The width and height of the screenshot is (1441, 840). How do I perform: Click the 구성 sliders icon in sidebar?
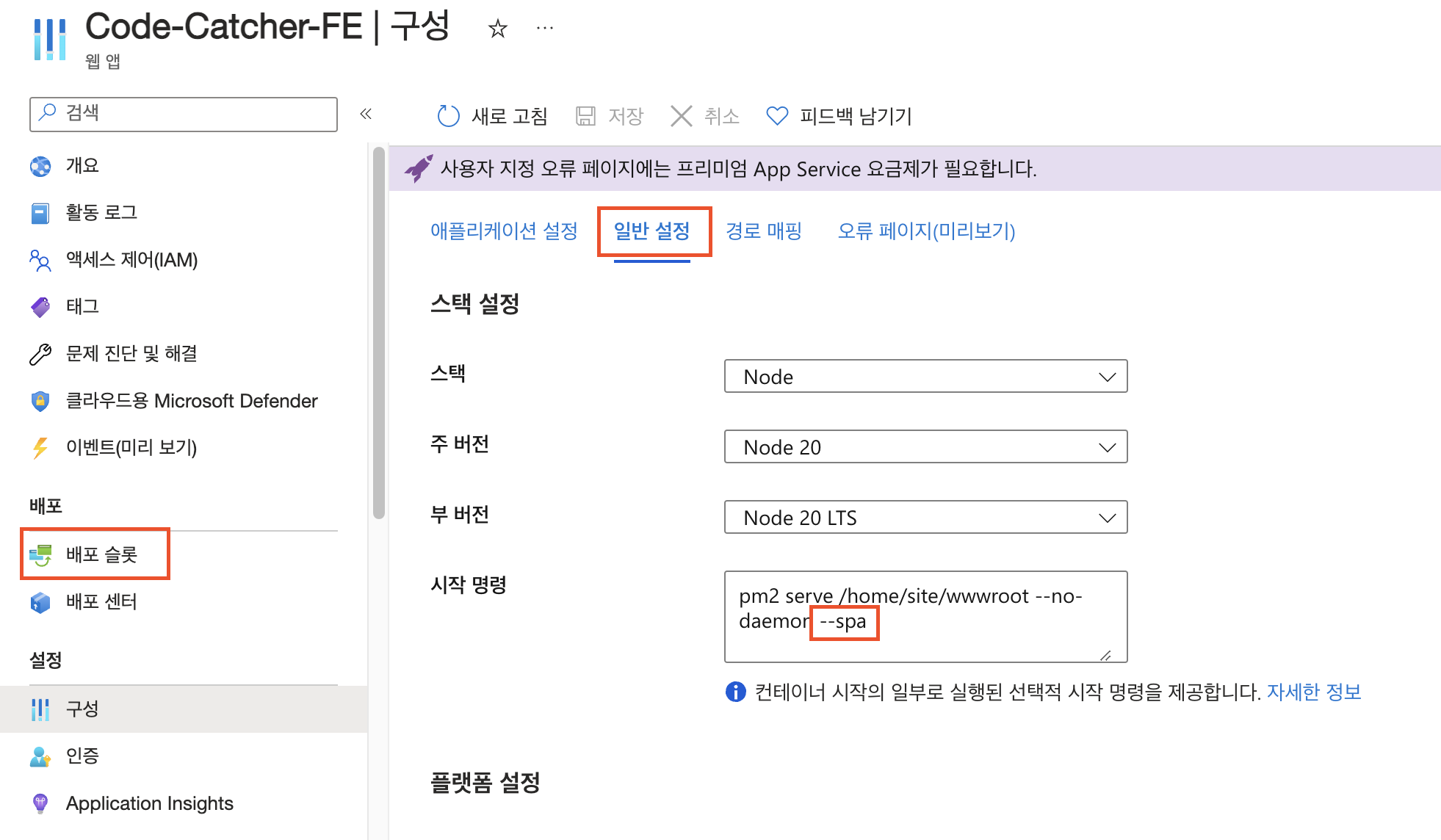(x=40, y=709)
